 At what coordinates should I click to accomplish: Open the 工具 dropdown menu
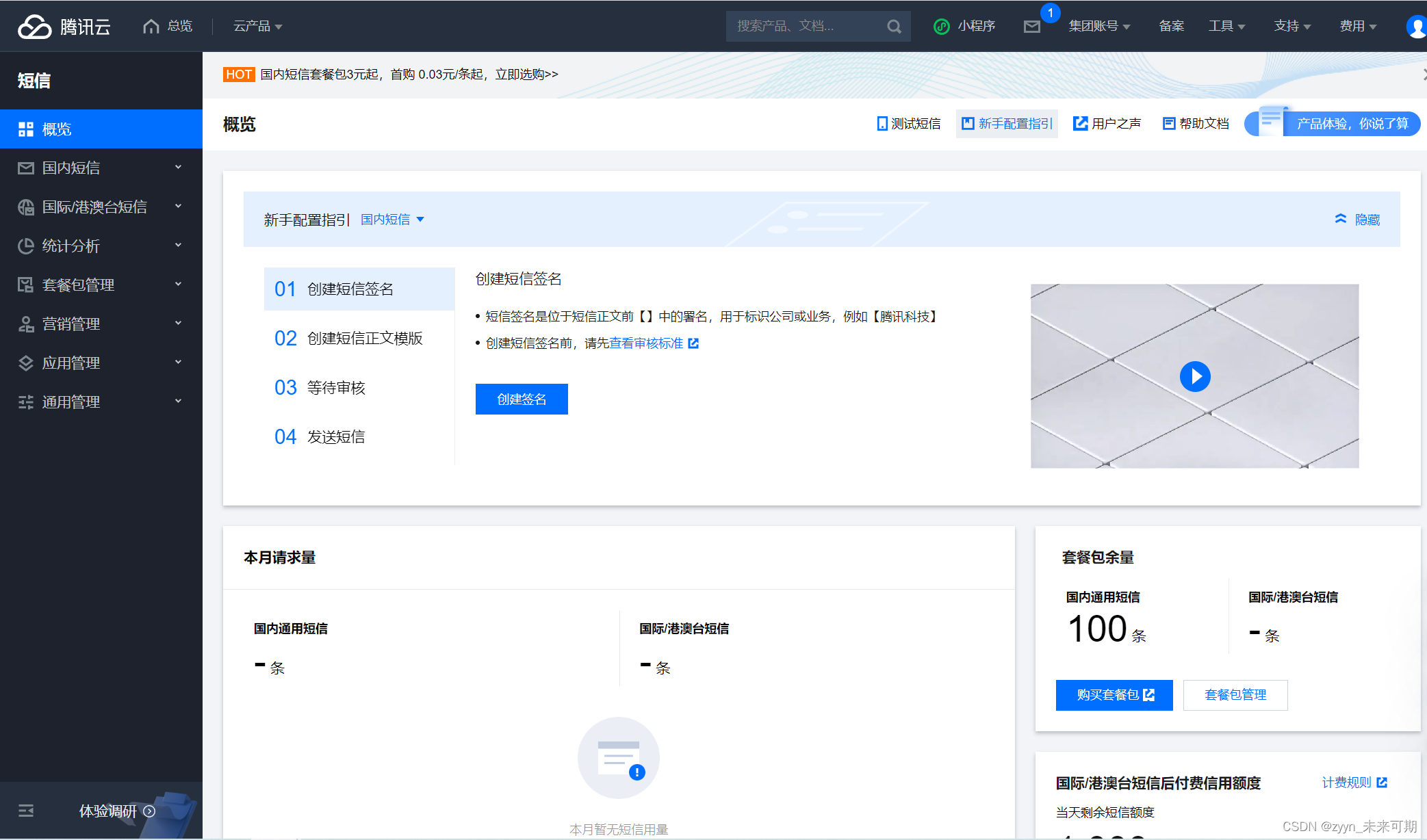point(1226,26)
